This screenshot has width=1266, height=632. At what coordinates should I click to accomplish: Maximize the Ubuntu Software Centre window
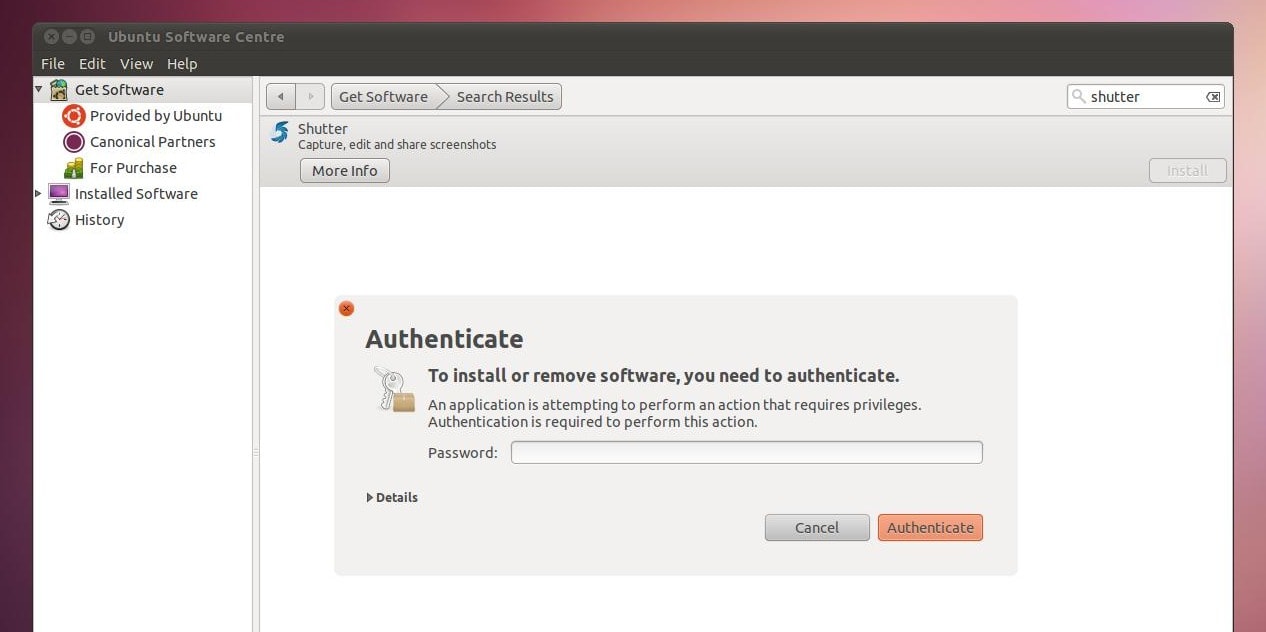tap(87, 37)
